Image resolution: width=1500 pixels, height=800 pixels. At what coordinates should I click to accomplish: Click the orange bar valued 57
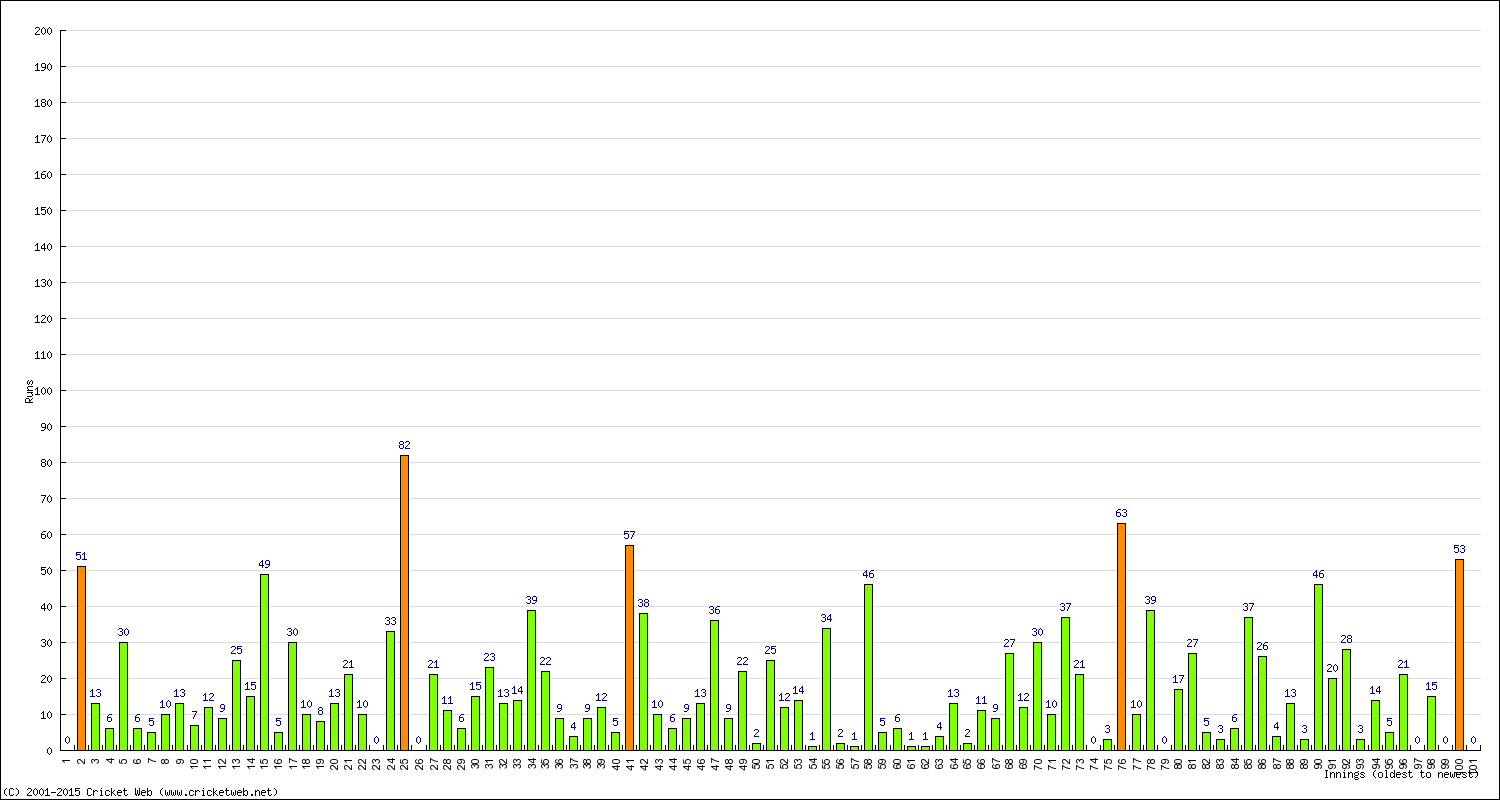[x=630, y=648]
